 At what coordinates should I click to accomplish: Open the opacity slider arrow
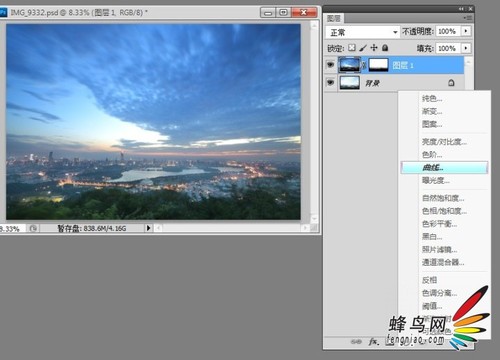466,31
